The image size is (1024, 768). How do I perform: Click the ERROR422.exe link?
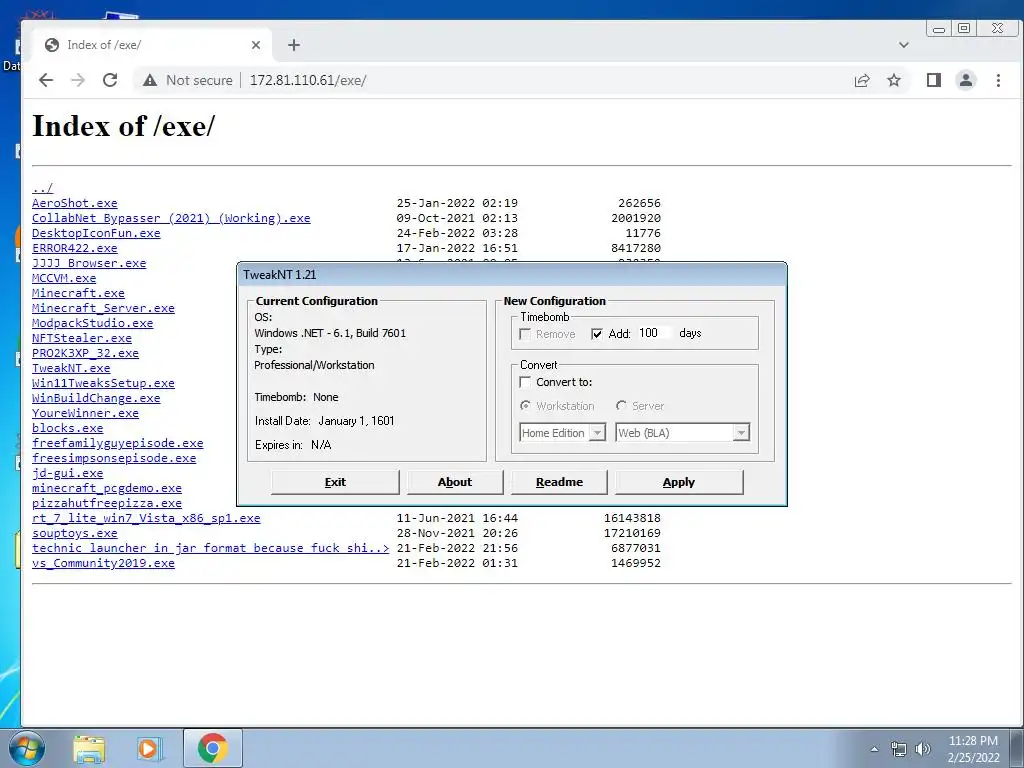pyautogui.click(x=74, y=248)
